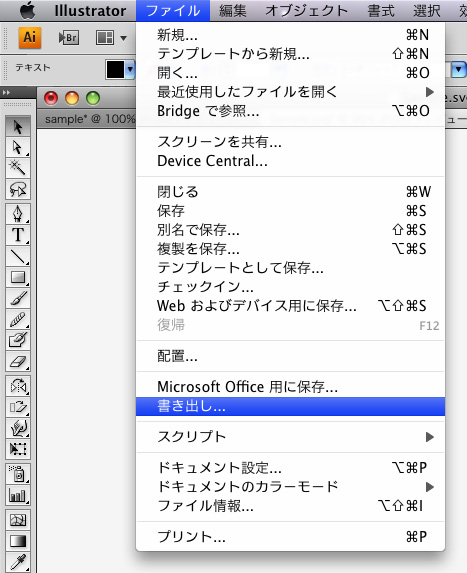
Task: Open the 編集 menu
Action: (233, 11)
